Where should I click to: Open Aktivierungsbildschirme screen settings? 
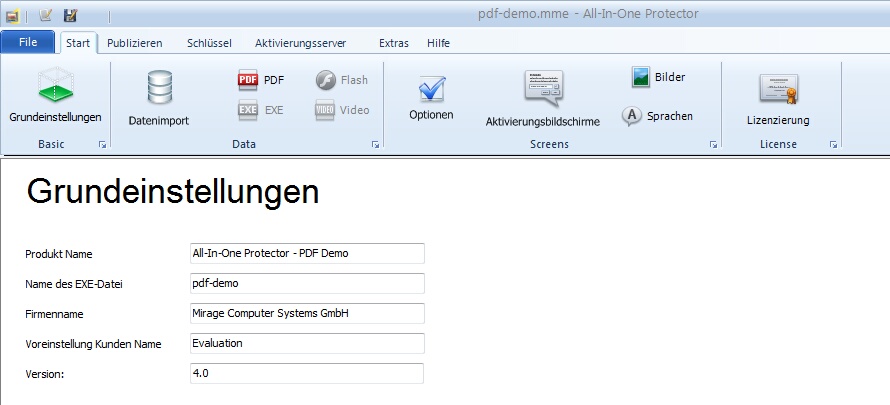coord(542,88)
